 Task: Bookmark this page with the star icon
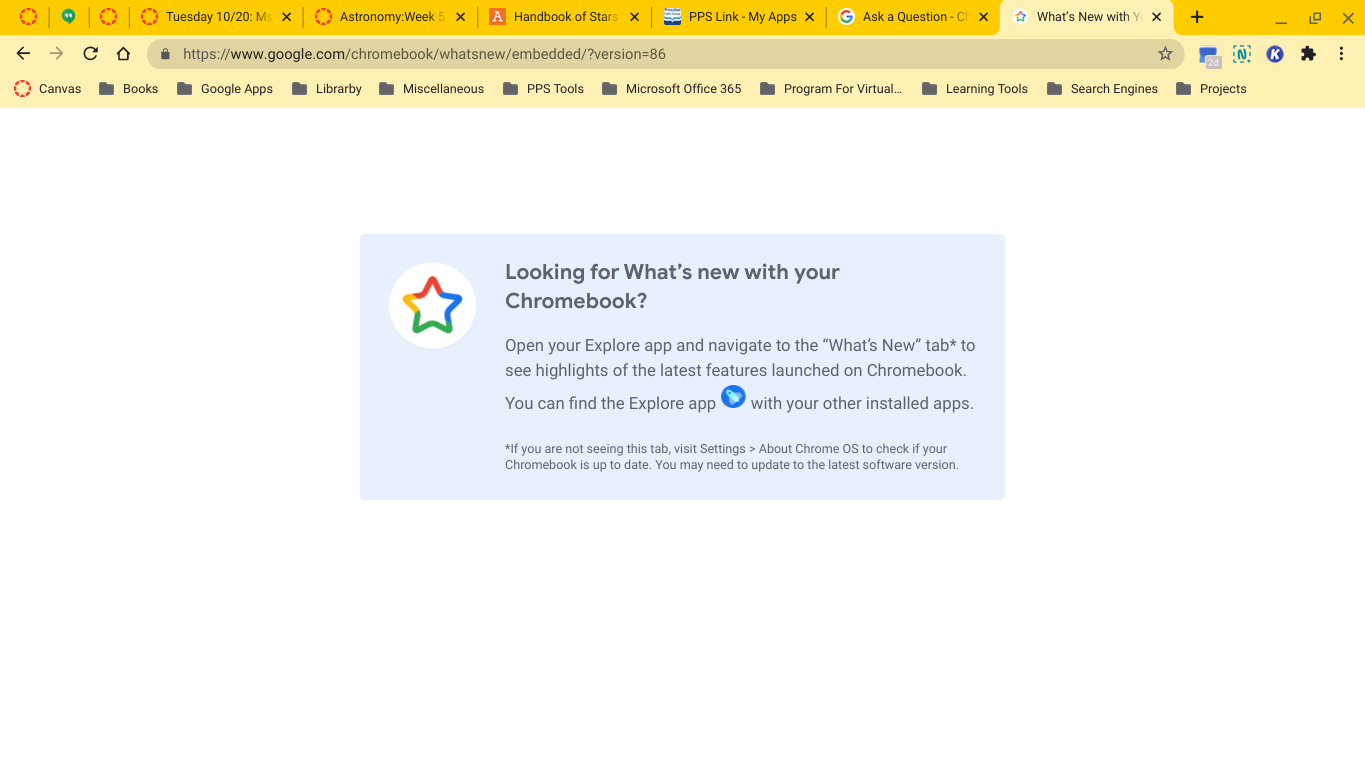[1165, 53]
